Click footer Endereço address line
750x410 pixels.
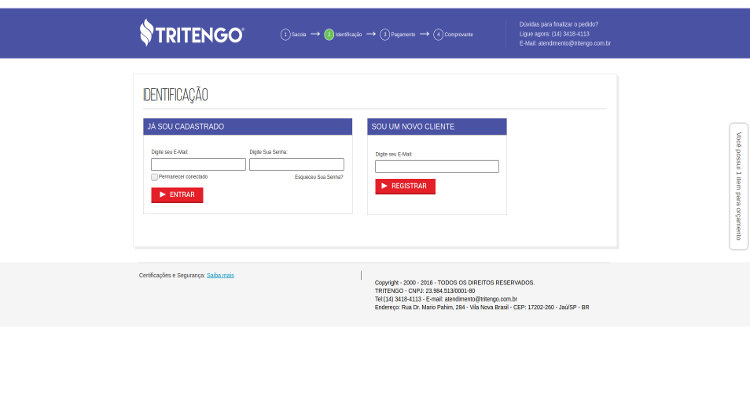482,307
